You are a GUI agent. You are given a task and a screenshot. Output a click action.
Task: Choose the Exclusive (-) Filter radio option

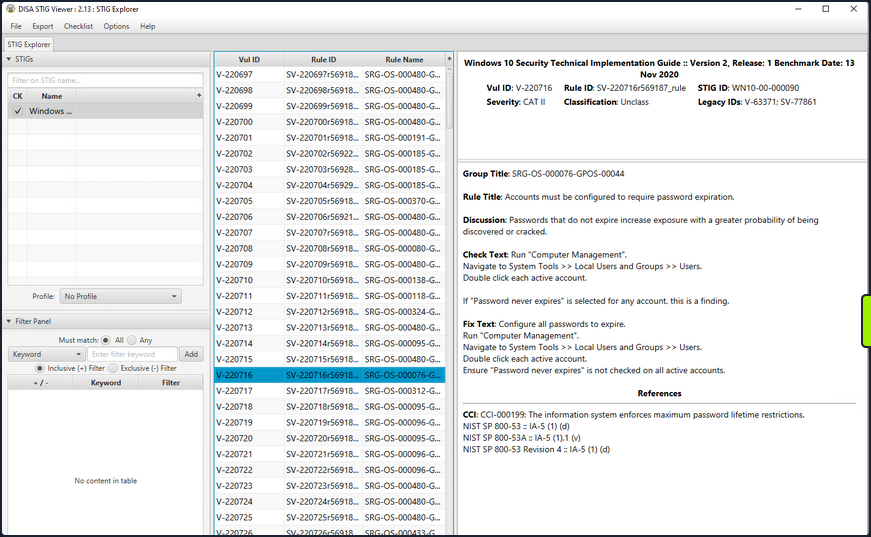point(113,368)
